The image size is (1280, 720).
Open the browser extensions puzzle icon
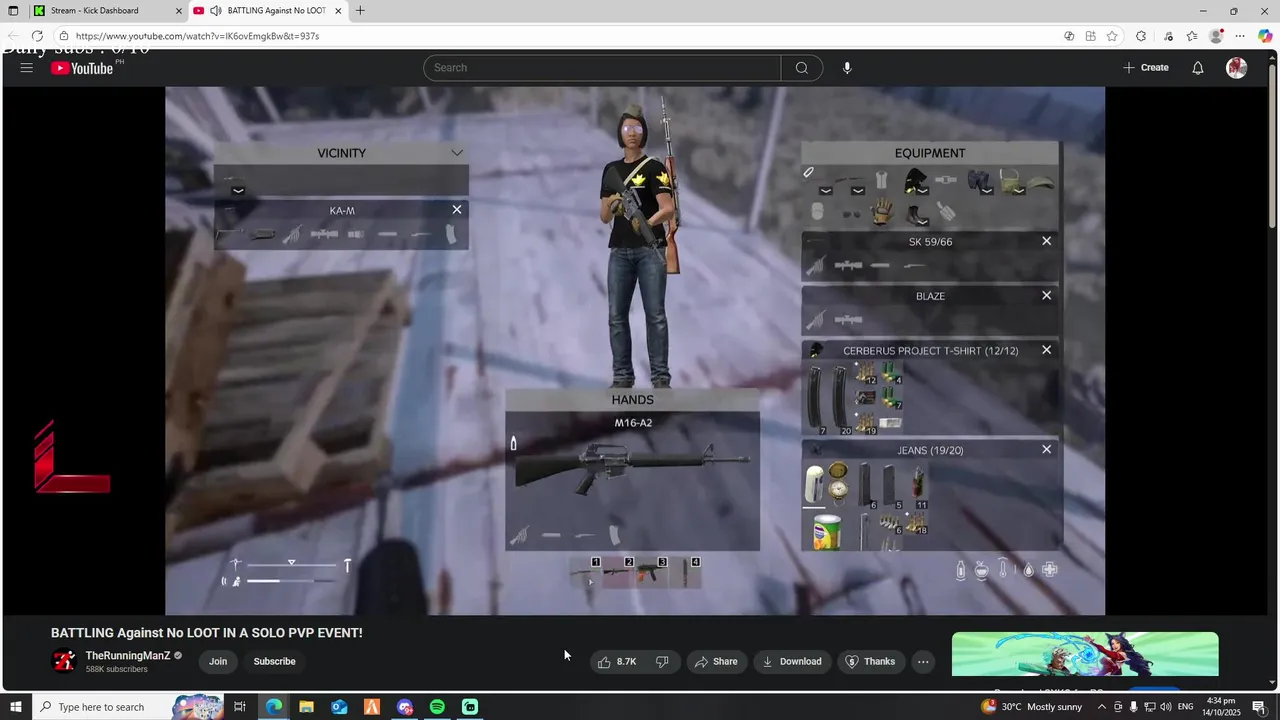click(1141, 36)
